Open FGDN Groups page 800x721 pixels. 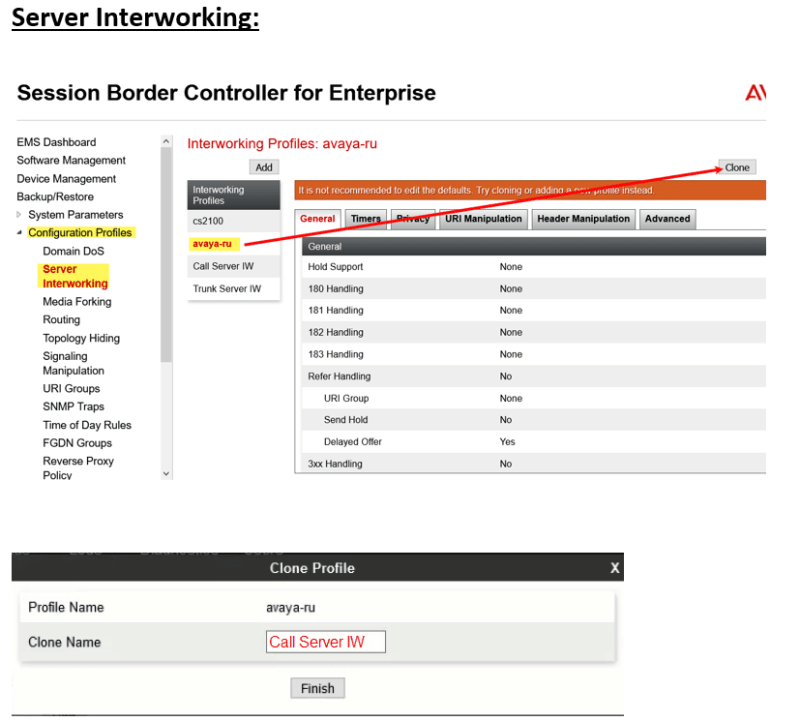(x=77, y=443)
